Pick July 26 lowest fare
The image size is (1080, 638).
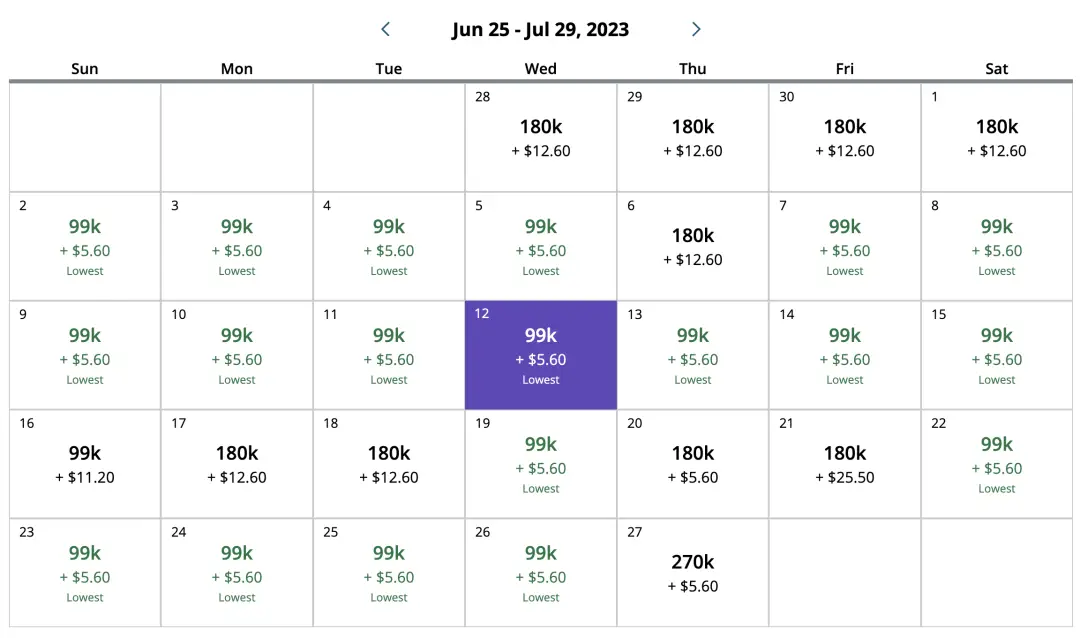pos(541,573)
